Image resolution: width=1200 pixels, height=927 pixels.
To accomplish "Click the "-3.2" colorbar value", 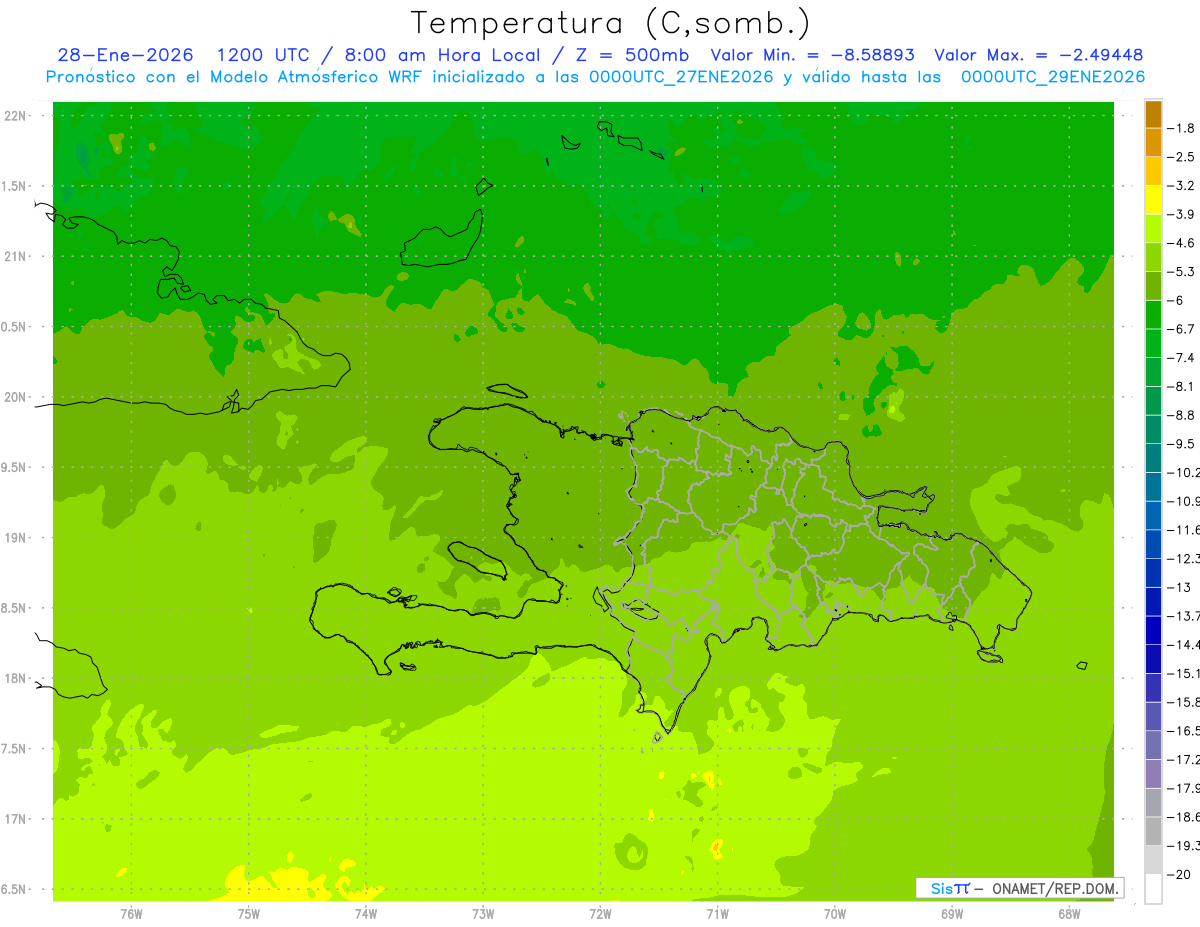I will click(1182, 185).
